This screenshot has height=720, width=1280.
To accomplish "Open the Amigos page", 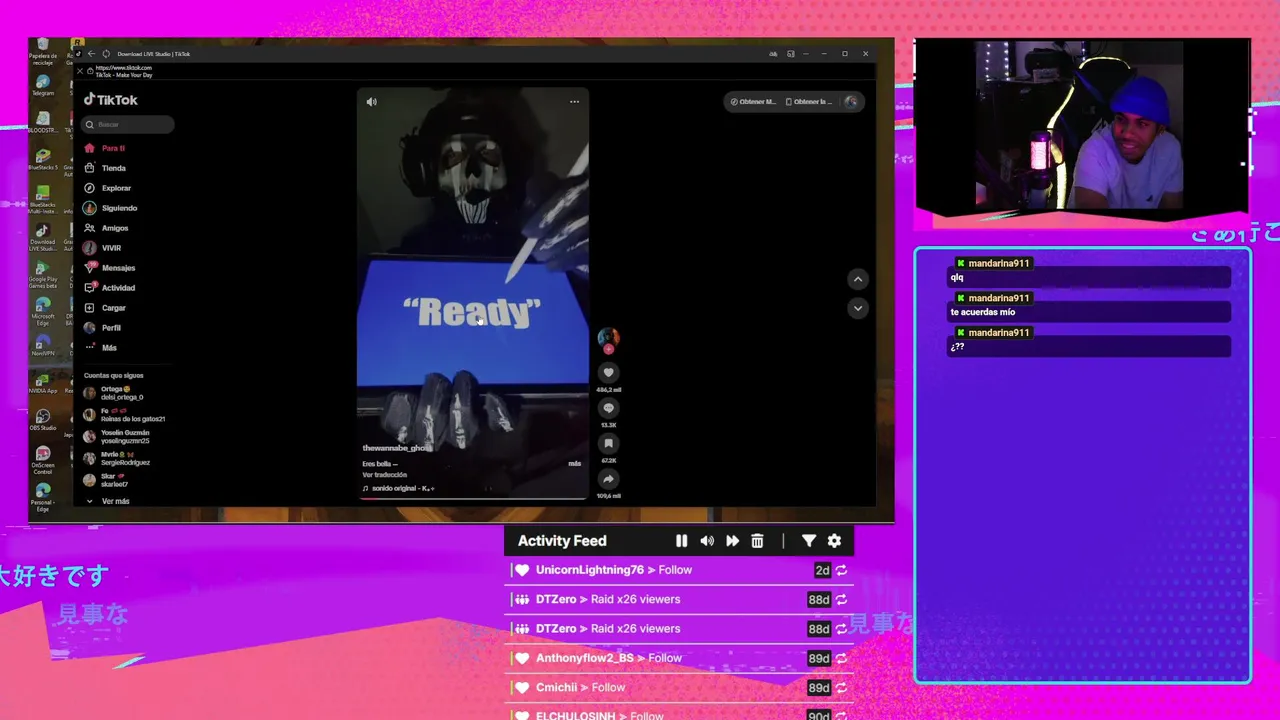I will click(106, 228).
